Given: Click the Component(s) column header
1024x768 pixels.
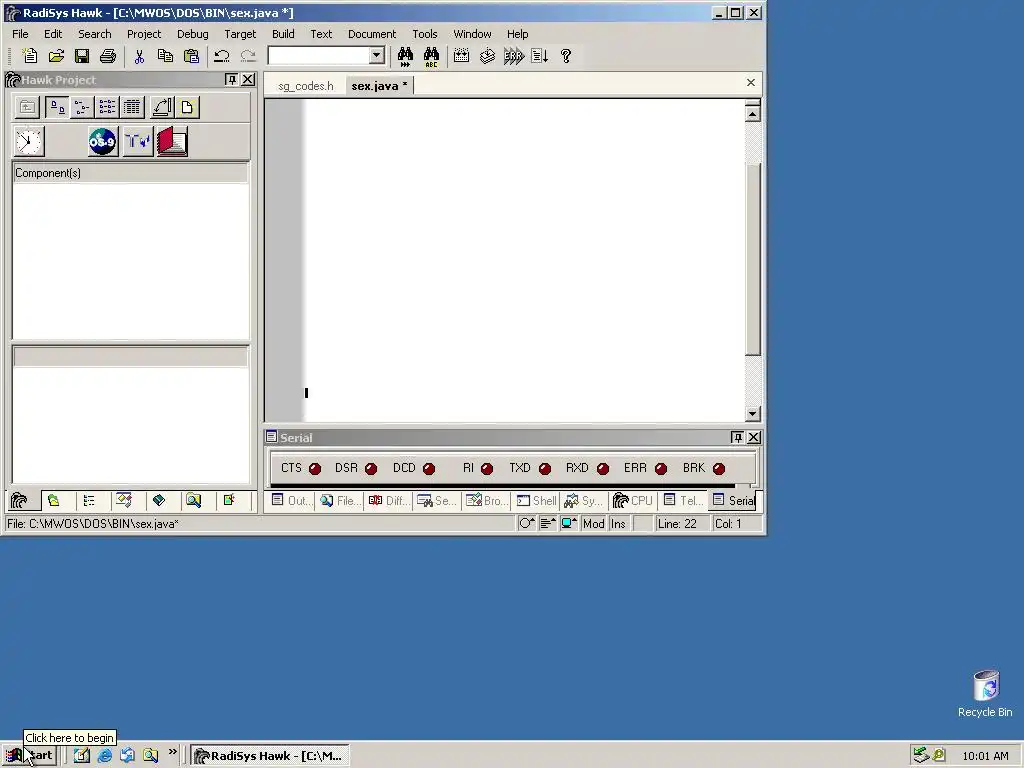Looking at the screenshot, I should coord(131,173).
